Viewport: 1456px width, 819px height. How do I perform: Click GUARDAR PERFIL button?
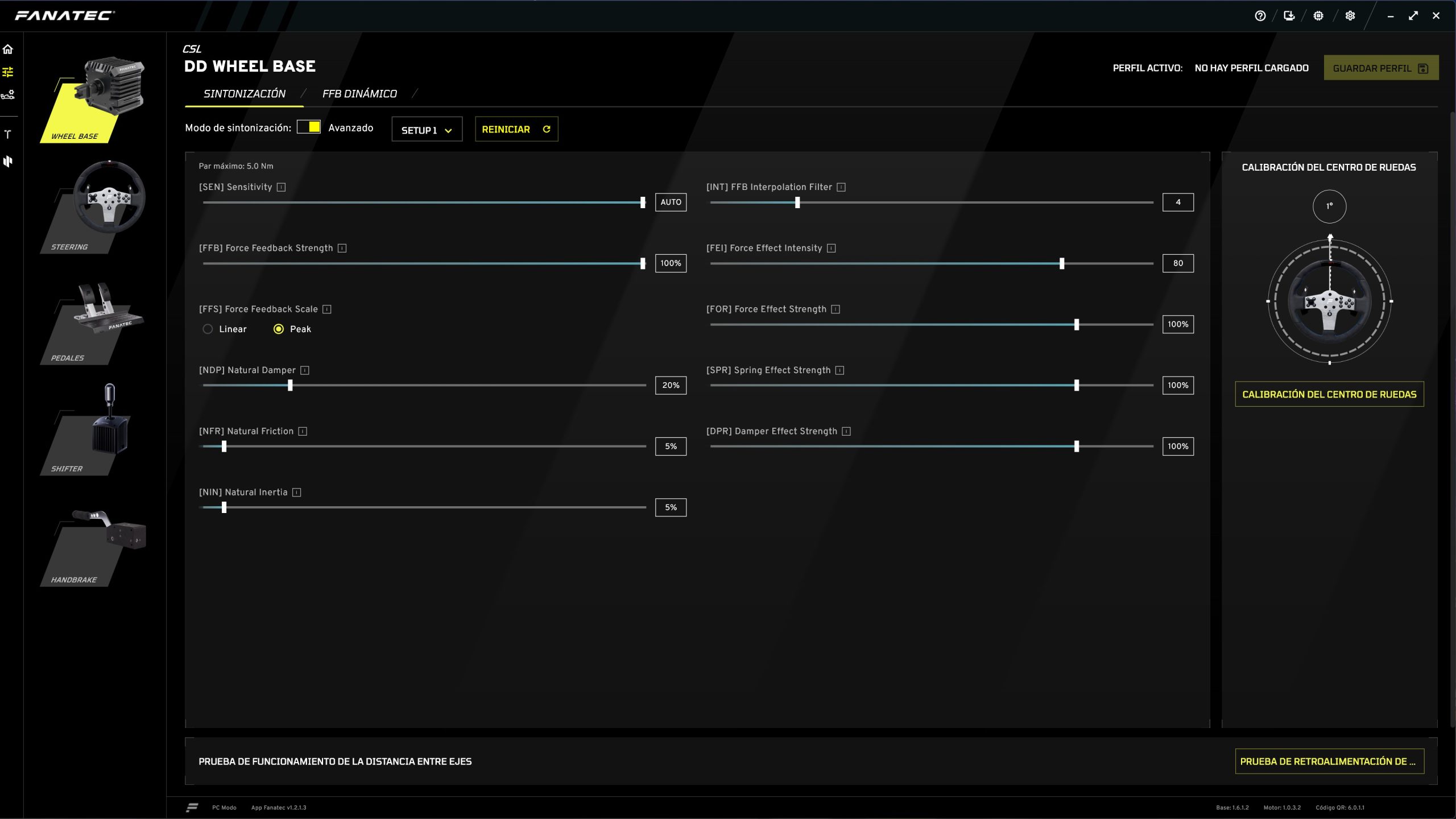point(1380,68)
